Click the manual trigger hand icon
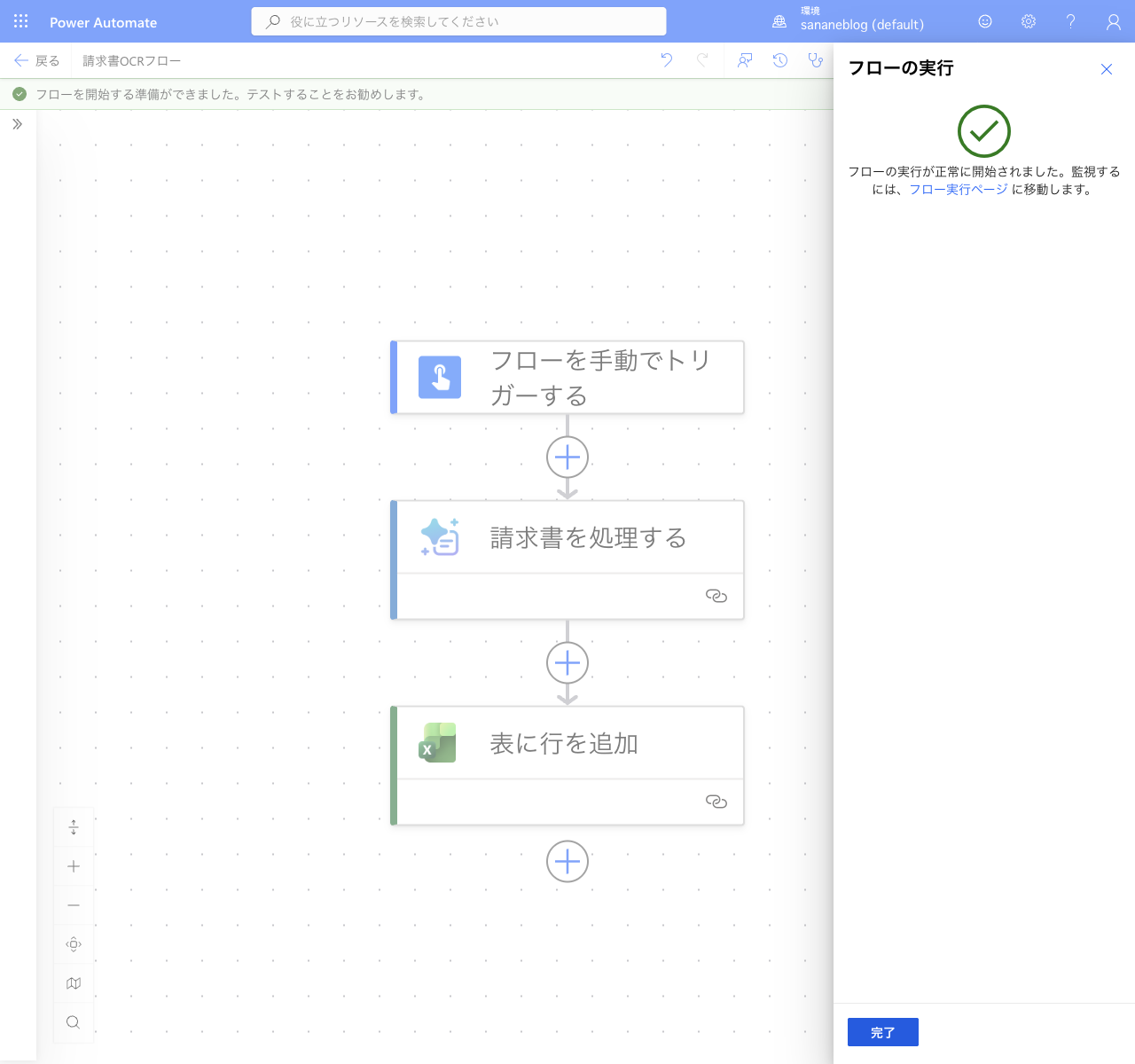Image resolution: width=1135 pixels, height=1064 pixels. pyautogui.click(x=440, y=378)
